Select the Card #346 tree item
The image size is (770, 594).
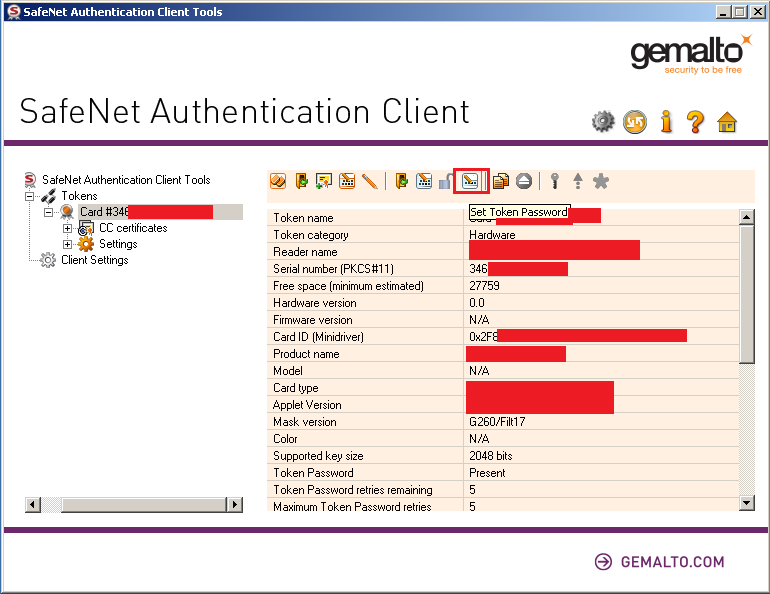click(x=104, y=212)
